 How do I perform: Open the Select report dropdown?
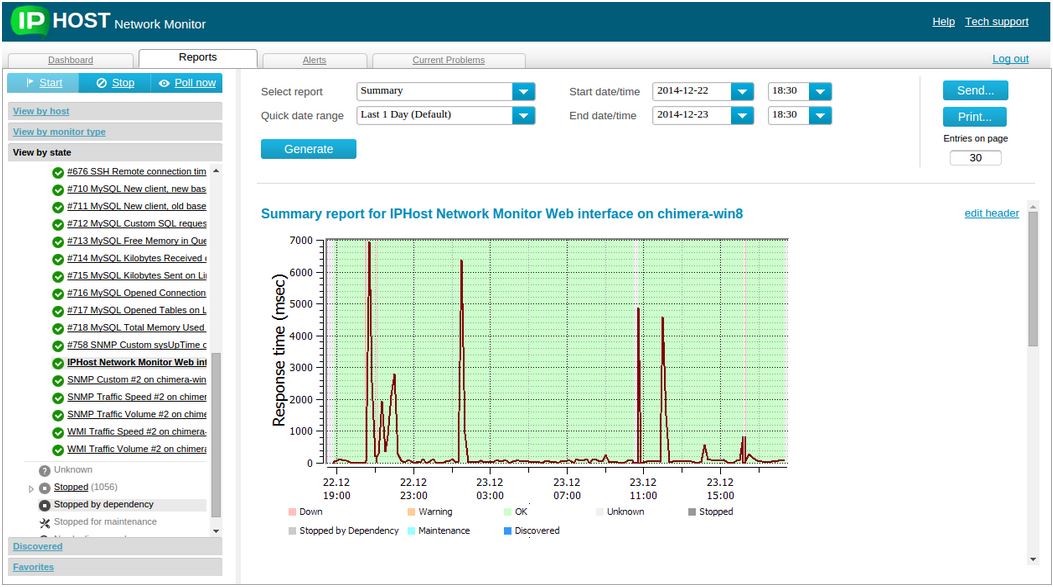click(523, 91)
